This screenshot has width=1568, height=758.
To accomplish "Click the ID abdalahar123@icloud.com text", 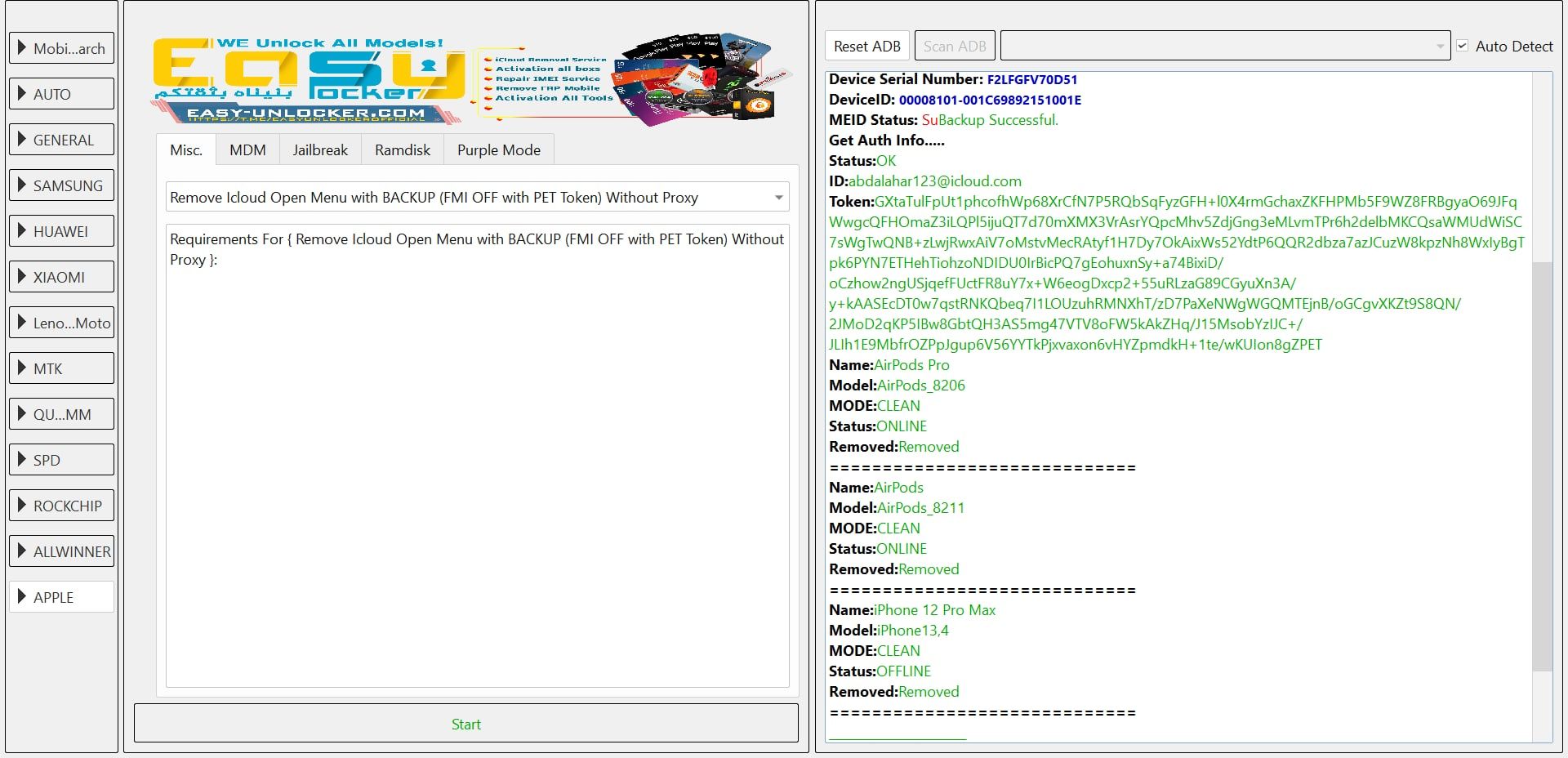I will (x=925, y=181).
